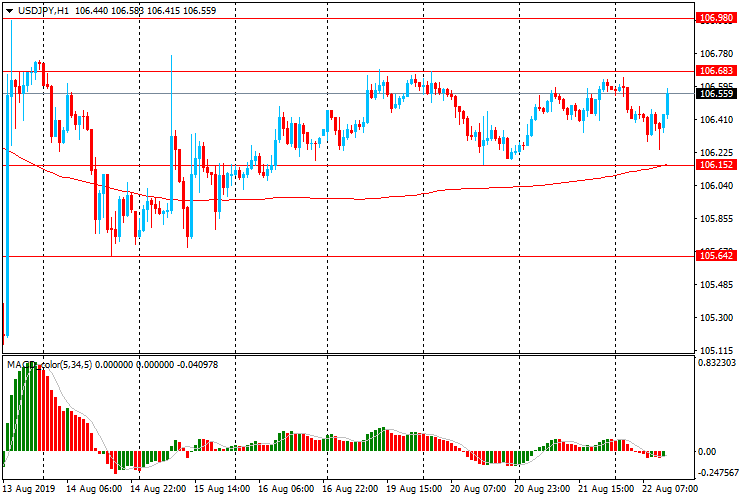The height and width of the screenshot is (500, 740).
Task: Click the 16 Aug 22:00 time label
Action: [x=350, y=488]
